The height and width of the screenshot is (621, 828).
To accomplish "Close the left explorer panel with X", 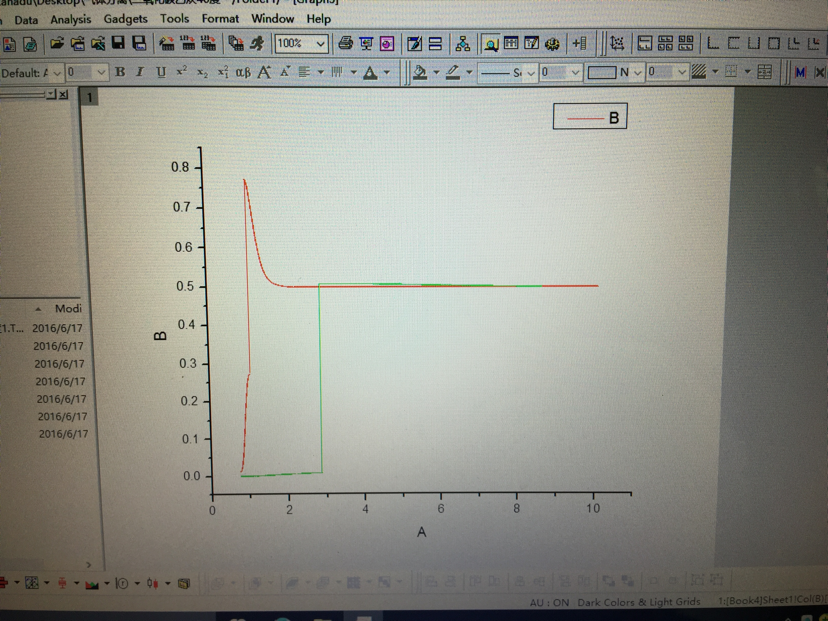I will tap(63, 95).
